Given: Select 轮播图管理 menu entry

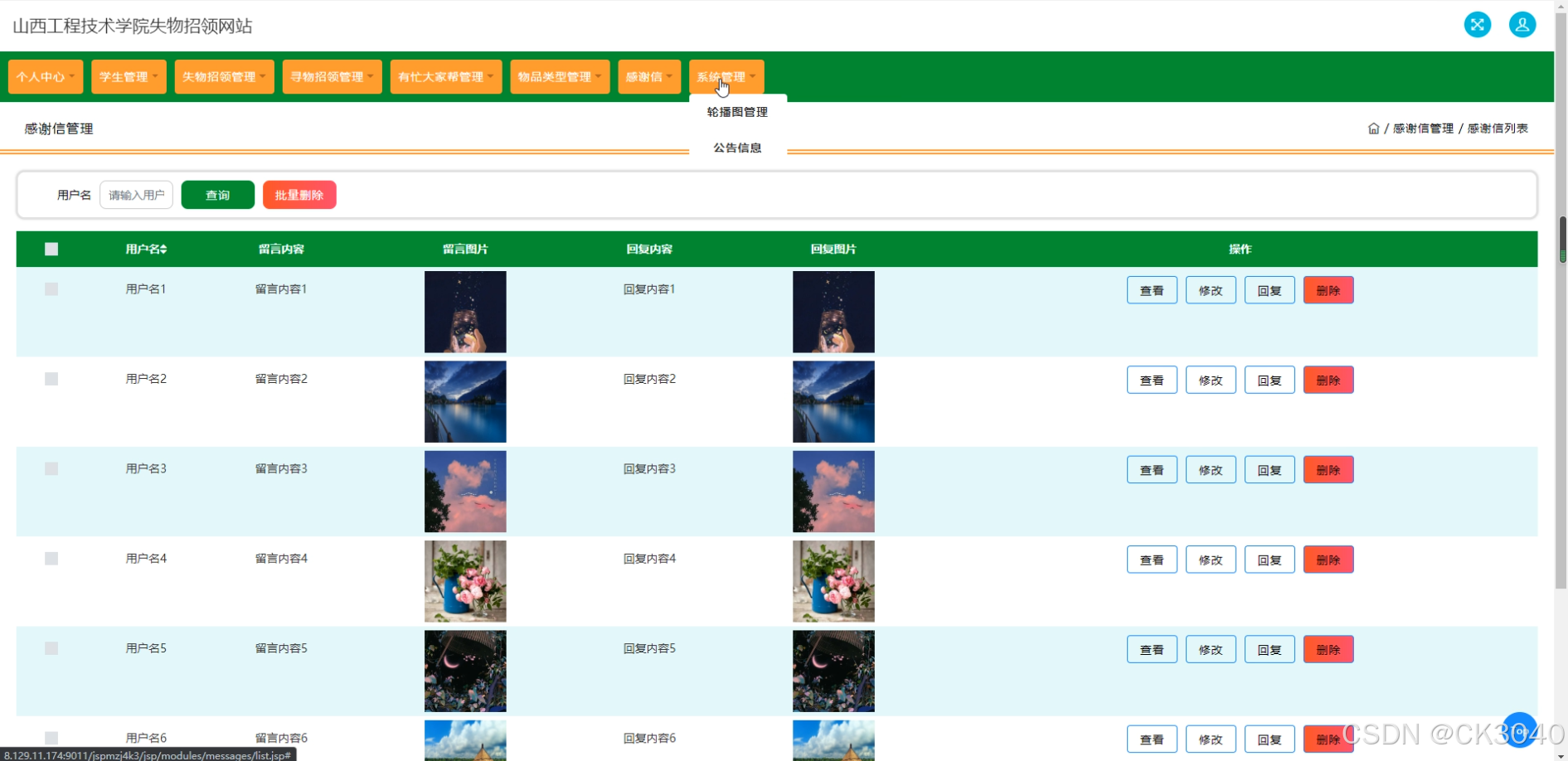Looking at the screenshot, I should [737, 112].
